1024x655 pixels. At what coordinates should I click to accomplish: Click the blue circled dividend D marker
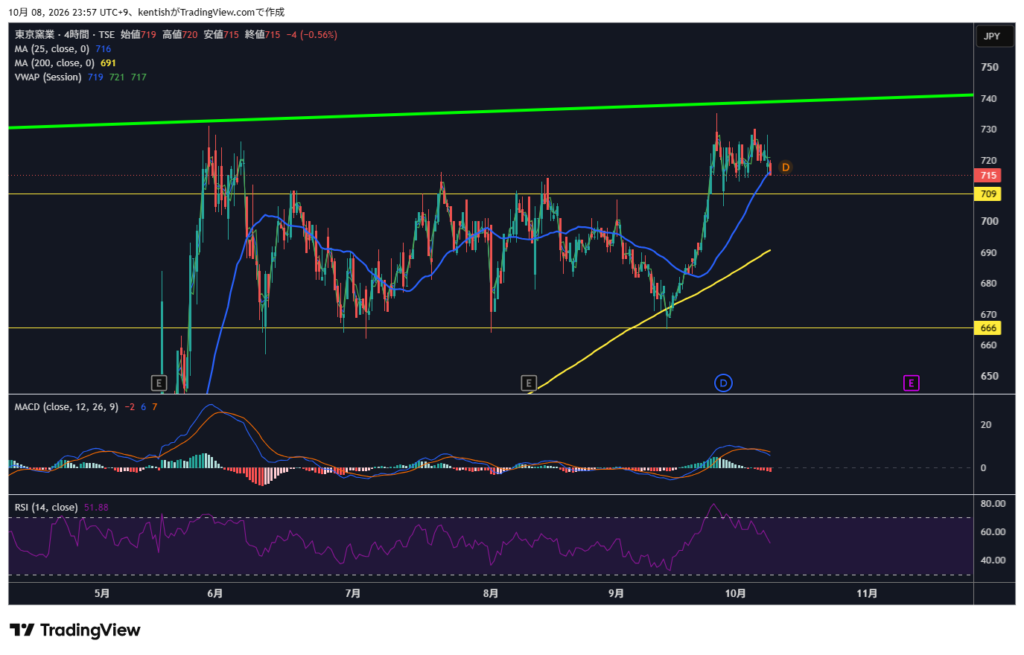723,383
